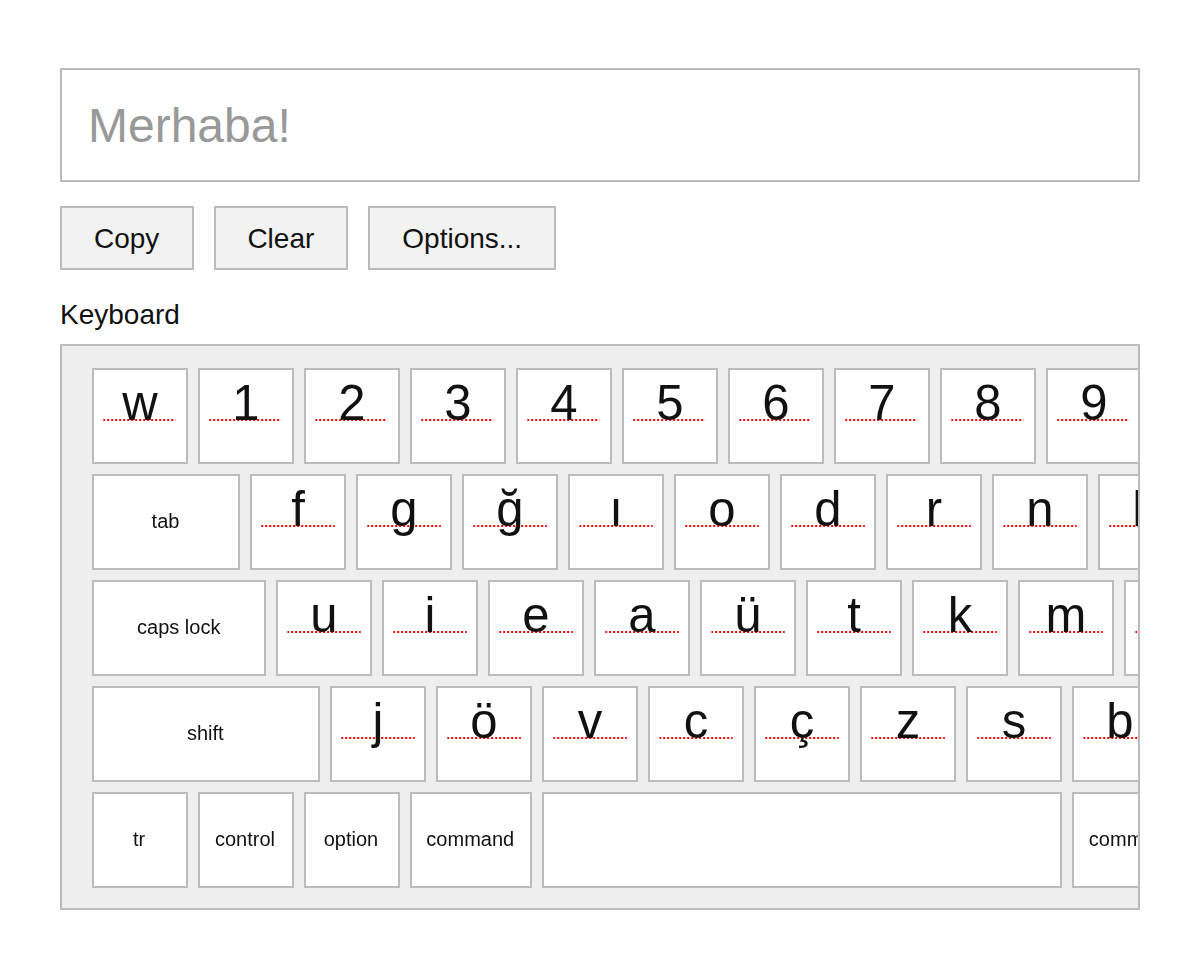Tap the r key
The height and width of the screenshot is (978, 1200).
(x=934, y=522)
